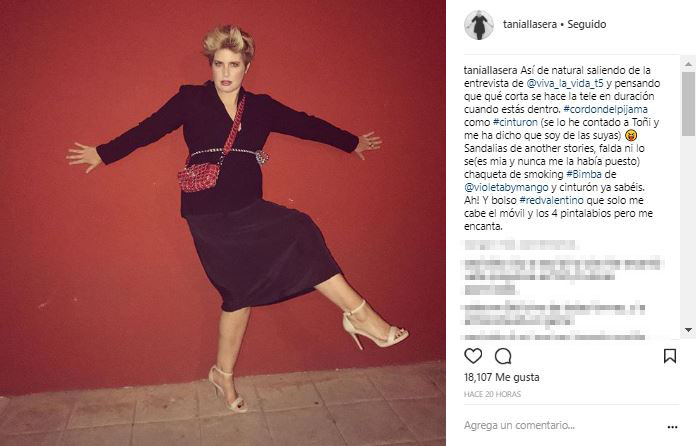696x446 pixels.
Task: Open the taniallasera profile avatar
Action: pyautogui.click(x=479, y=25)
